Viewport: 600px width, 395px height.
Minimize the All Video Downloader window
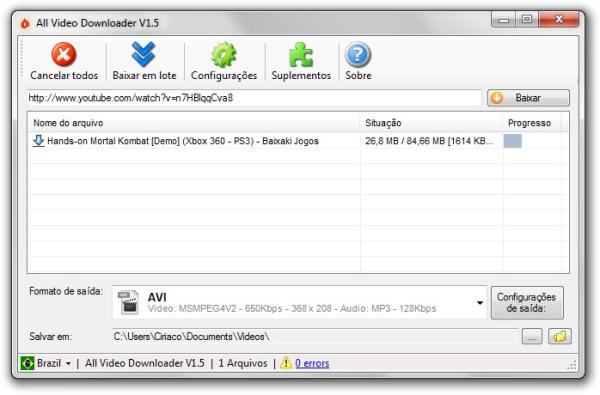[503, 20]
